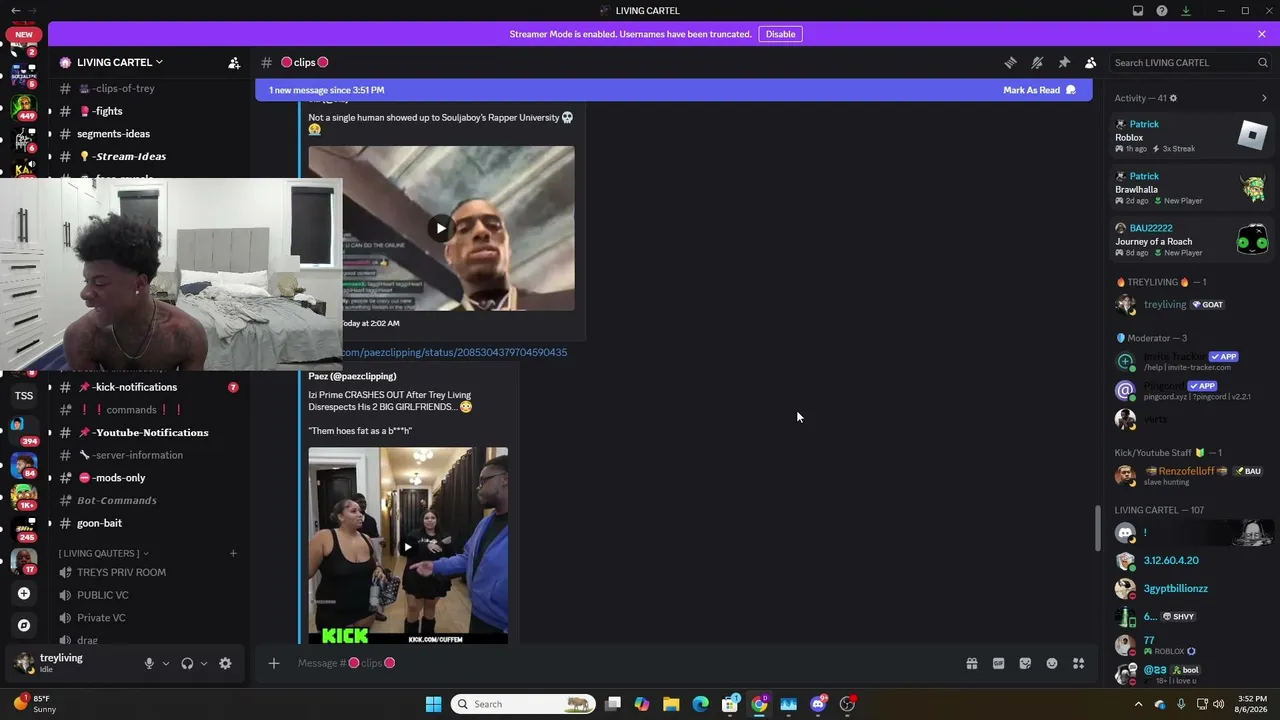The height and width of the screenshot is (720, 1280).
Task: Click the Windows taskbar Search box
Action: (524, 704)
